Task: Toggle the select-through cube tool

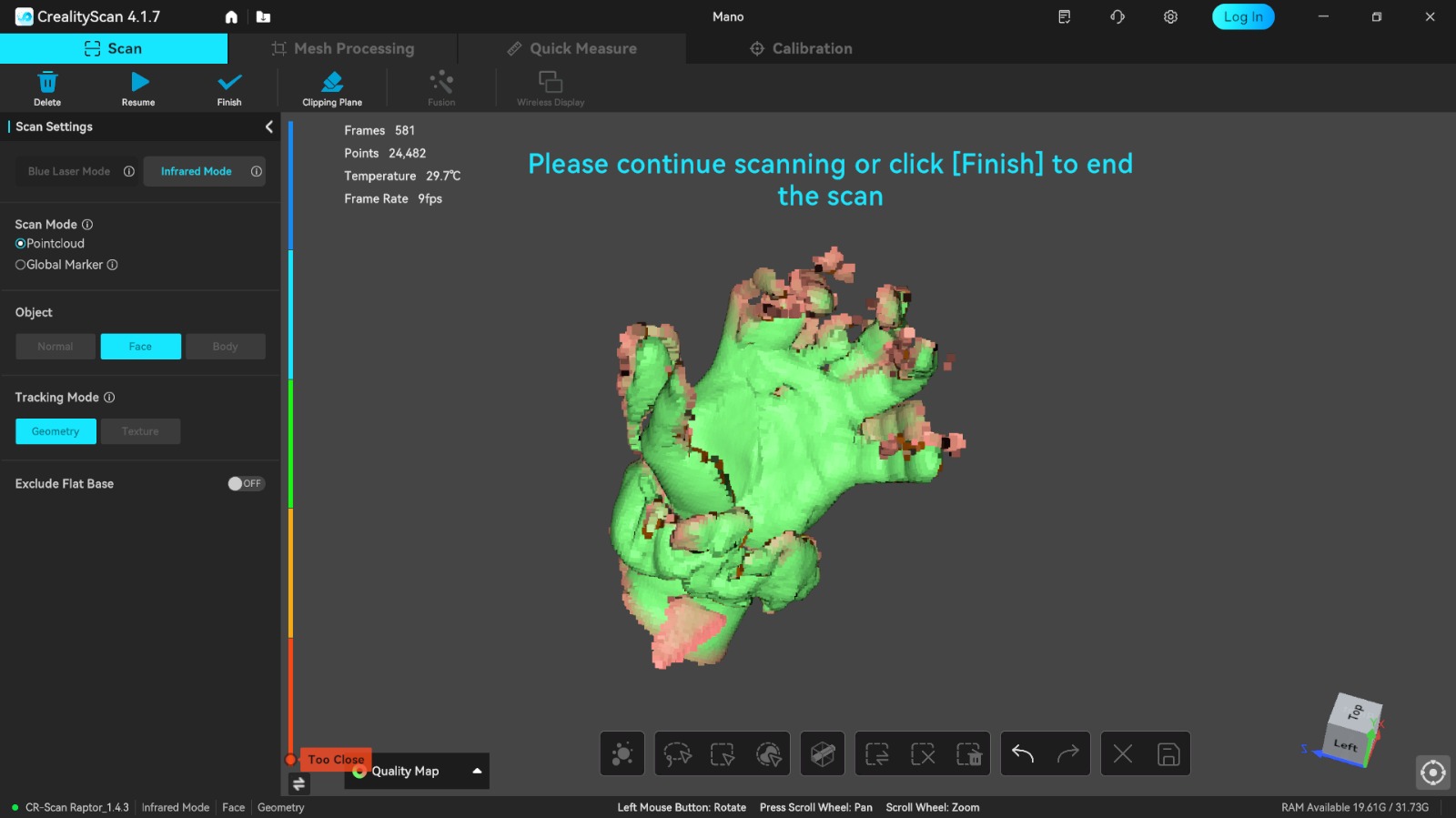Action: [823, 753]
